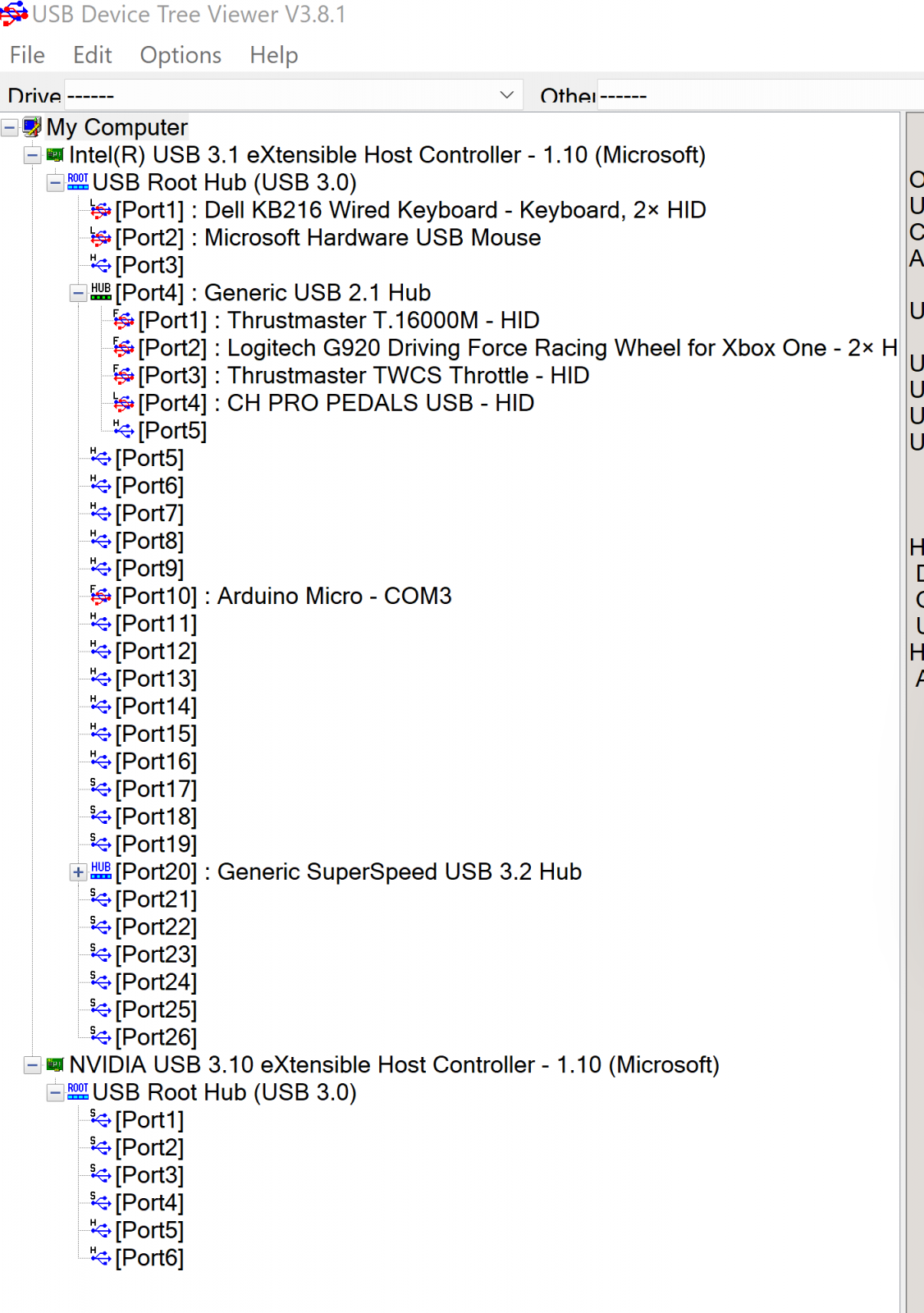The image size is (924, 1313).
Task: Open the Help menu
Action: click(x=274, y=55)
